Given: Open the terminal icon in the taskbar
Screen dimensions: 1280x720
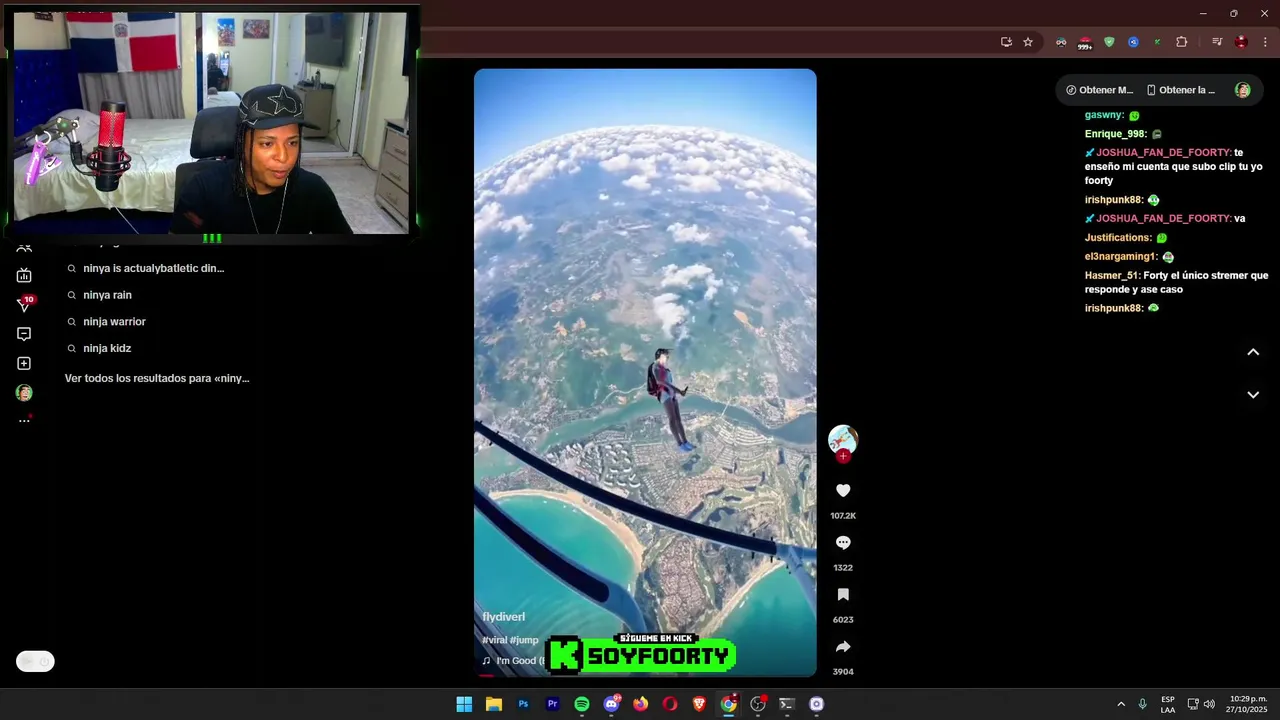Looking at the screenshot, I should pyautogui.click(x=787, y=704).
